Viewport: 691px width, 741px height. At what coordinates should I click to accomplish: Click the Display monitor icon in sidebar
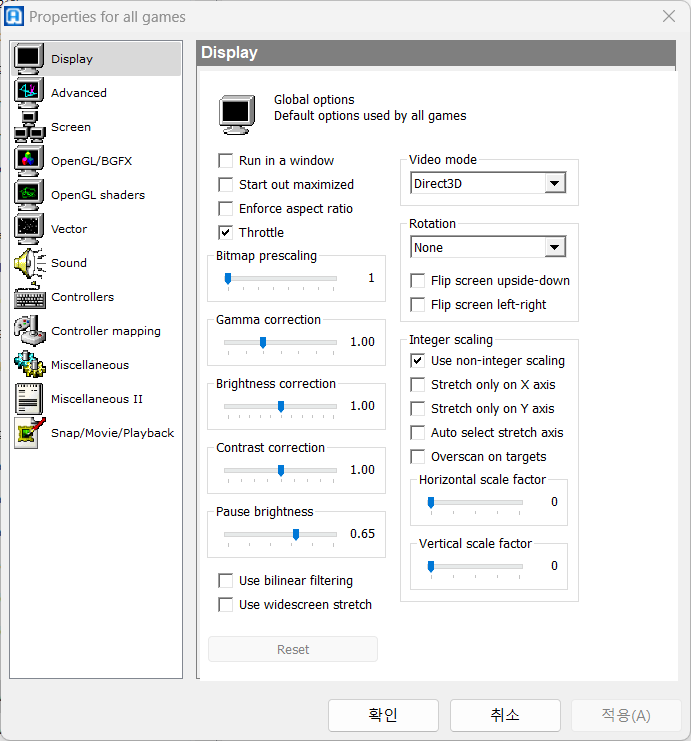click(28, 59)
